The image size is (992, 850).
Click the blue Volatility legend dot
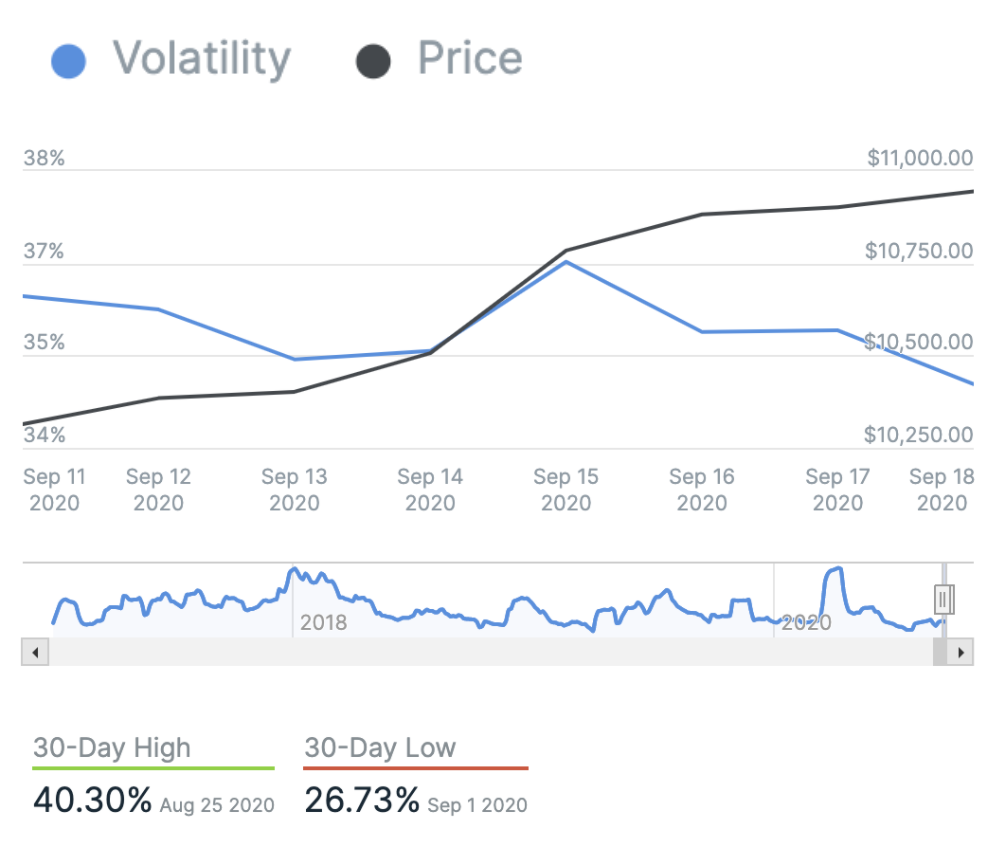click(69, 61)
